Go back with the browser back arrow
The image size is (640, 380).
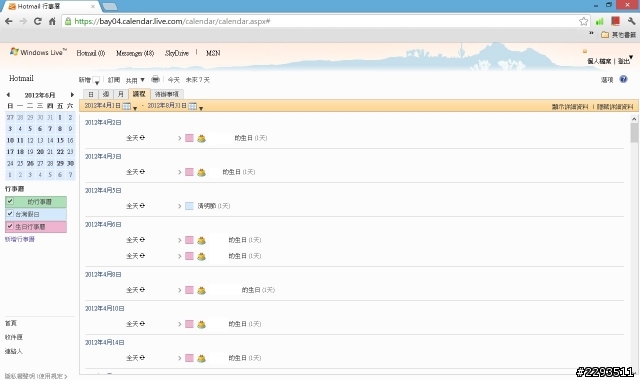(9, 21)
